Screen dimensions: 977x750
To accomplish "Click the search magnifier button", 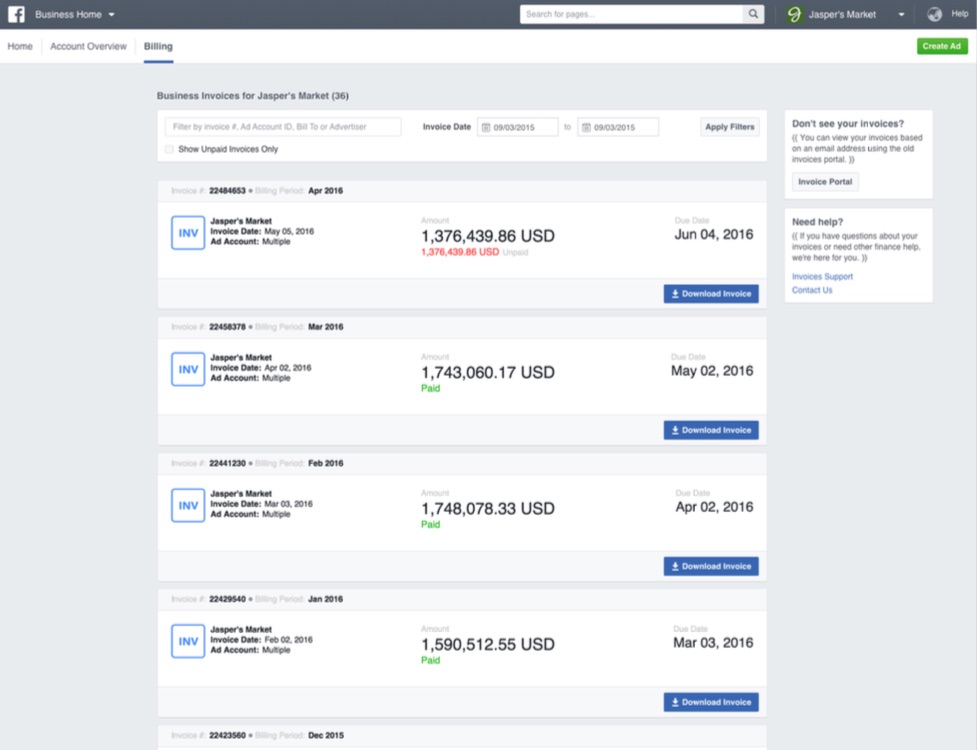I will click(x=753, y=14).
